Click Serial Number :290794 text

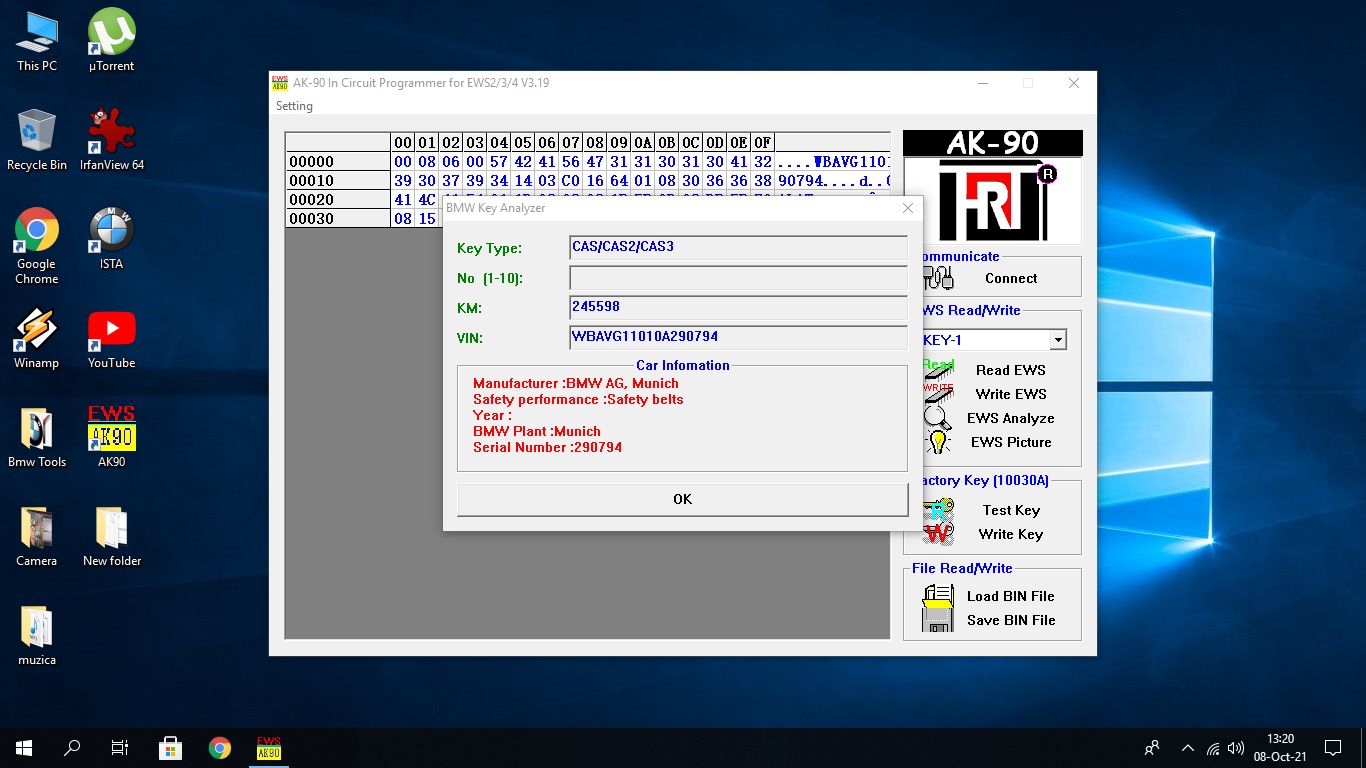[x=547, y=447]
